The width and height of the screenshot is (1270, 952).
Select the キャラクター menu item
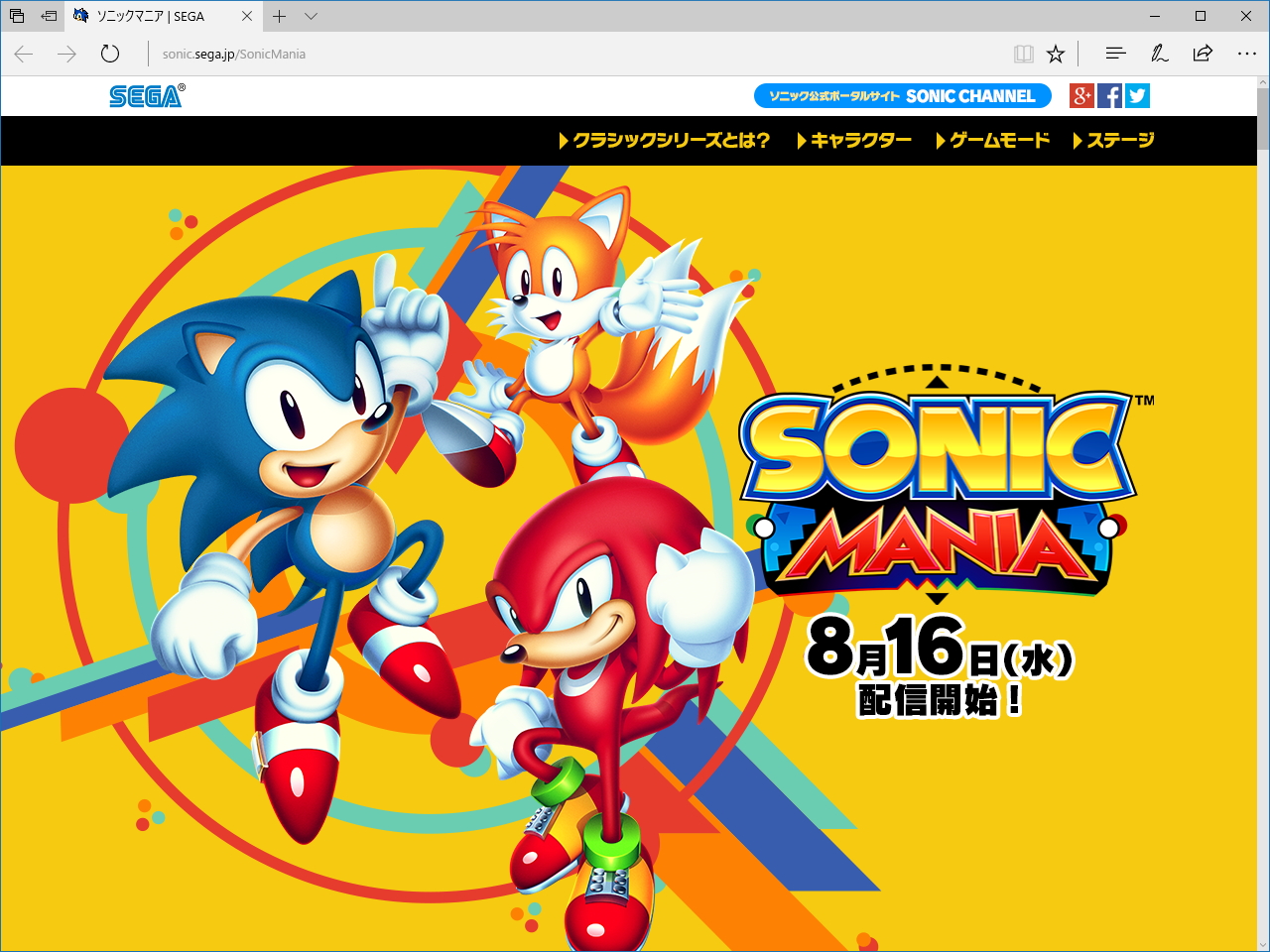point(859,141)
